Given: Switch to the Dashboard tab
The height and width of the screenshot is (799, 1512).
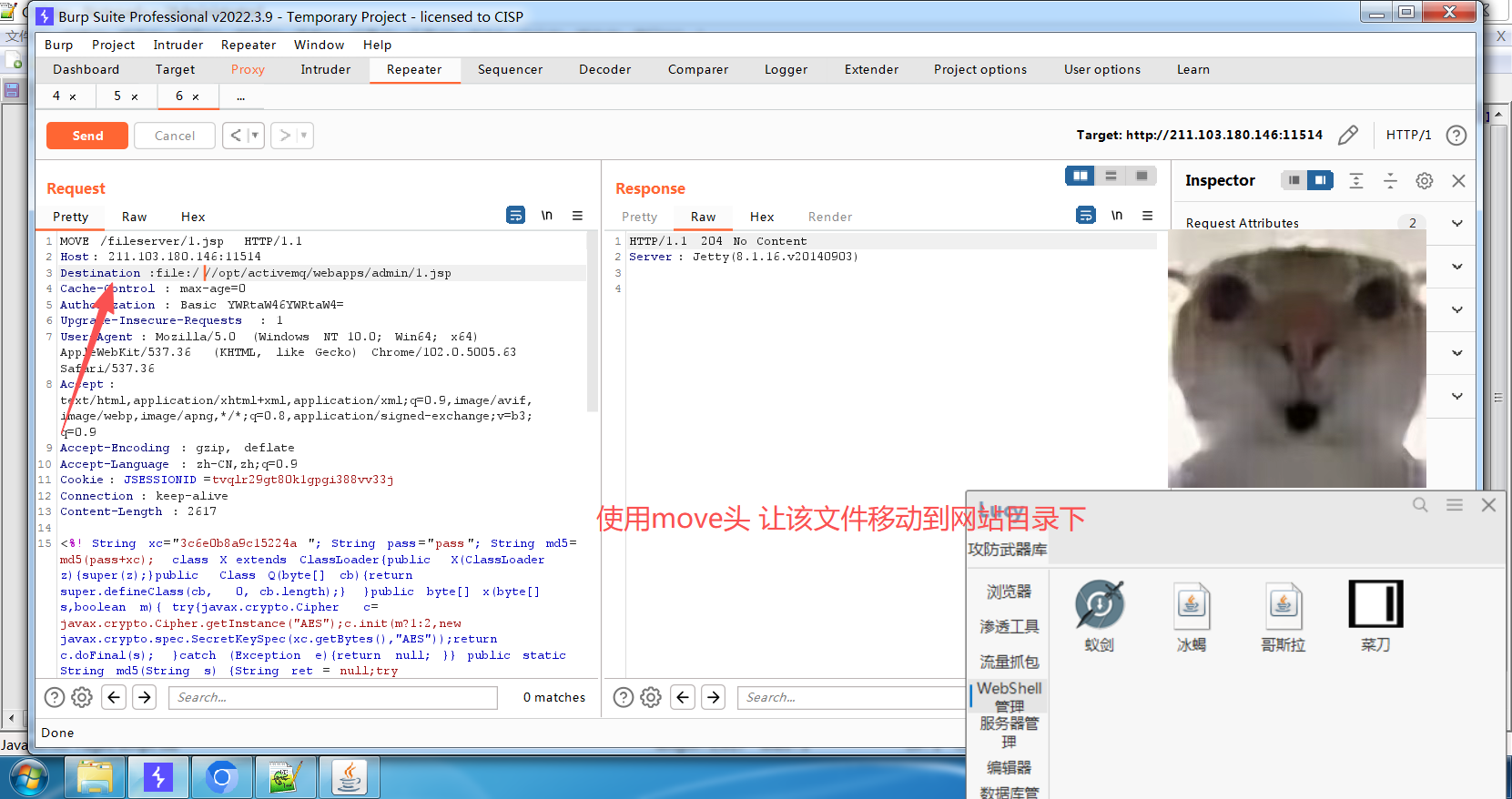Looking at the screenshot, I should click(86, 69).
